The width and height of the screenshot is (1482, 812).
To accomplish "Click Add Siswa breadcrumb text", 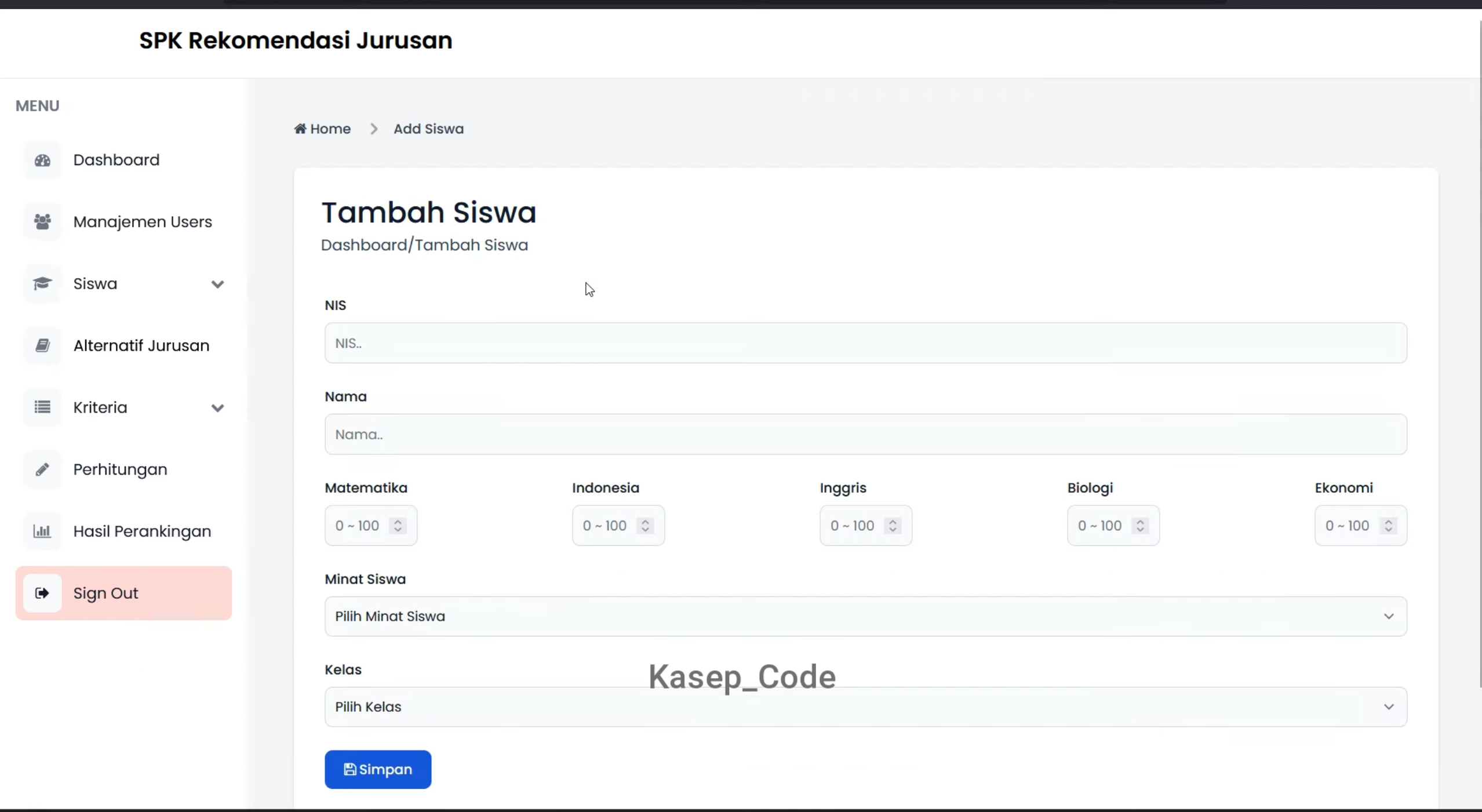I will [429, 129].
